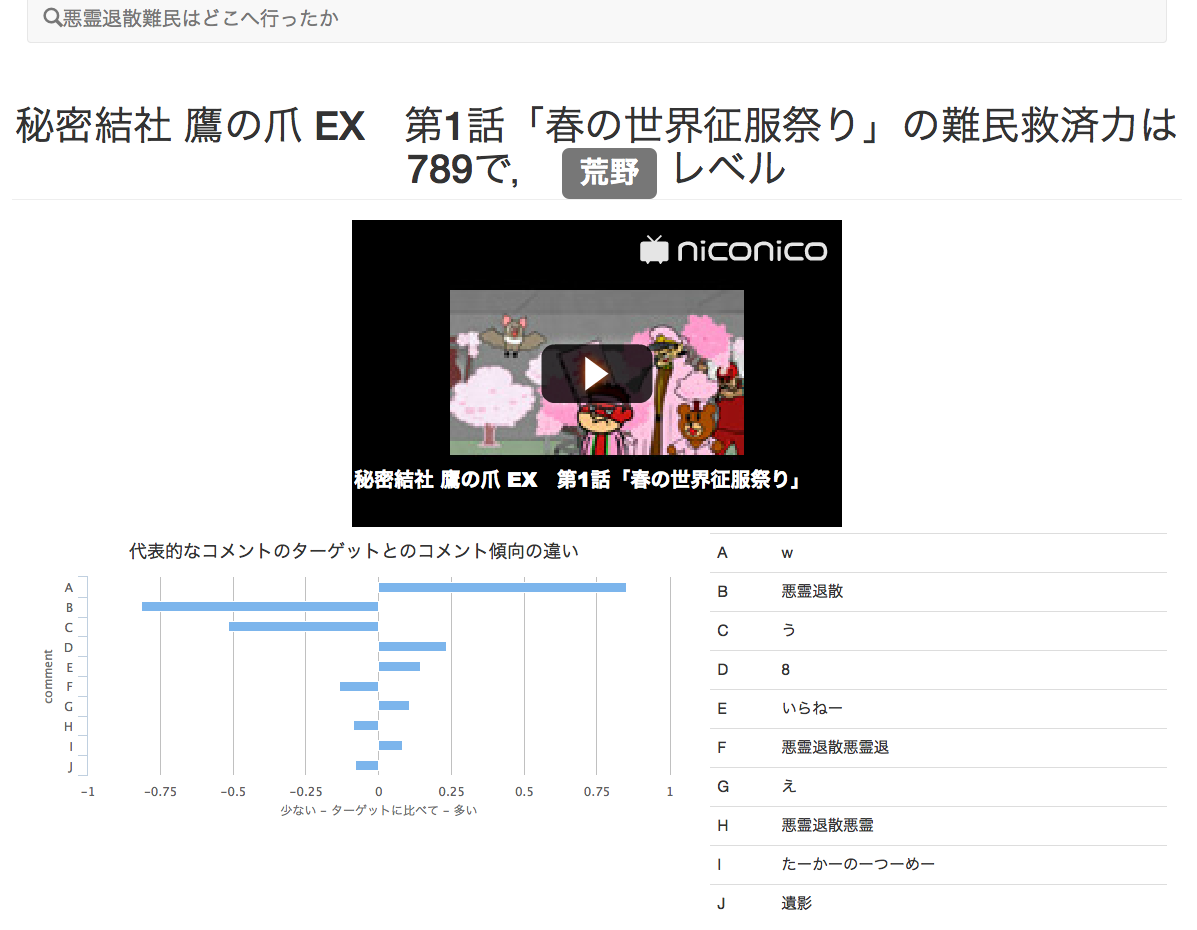The width and height of the screenshot is (1197, 930).
Task: Click the video title caption below the thumbnail
Action: (576, 480)
